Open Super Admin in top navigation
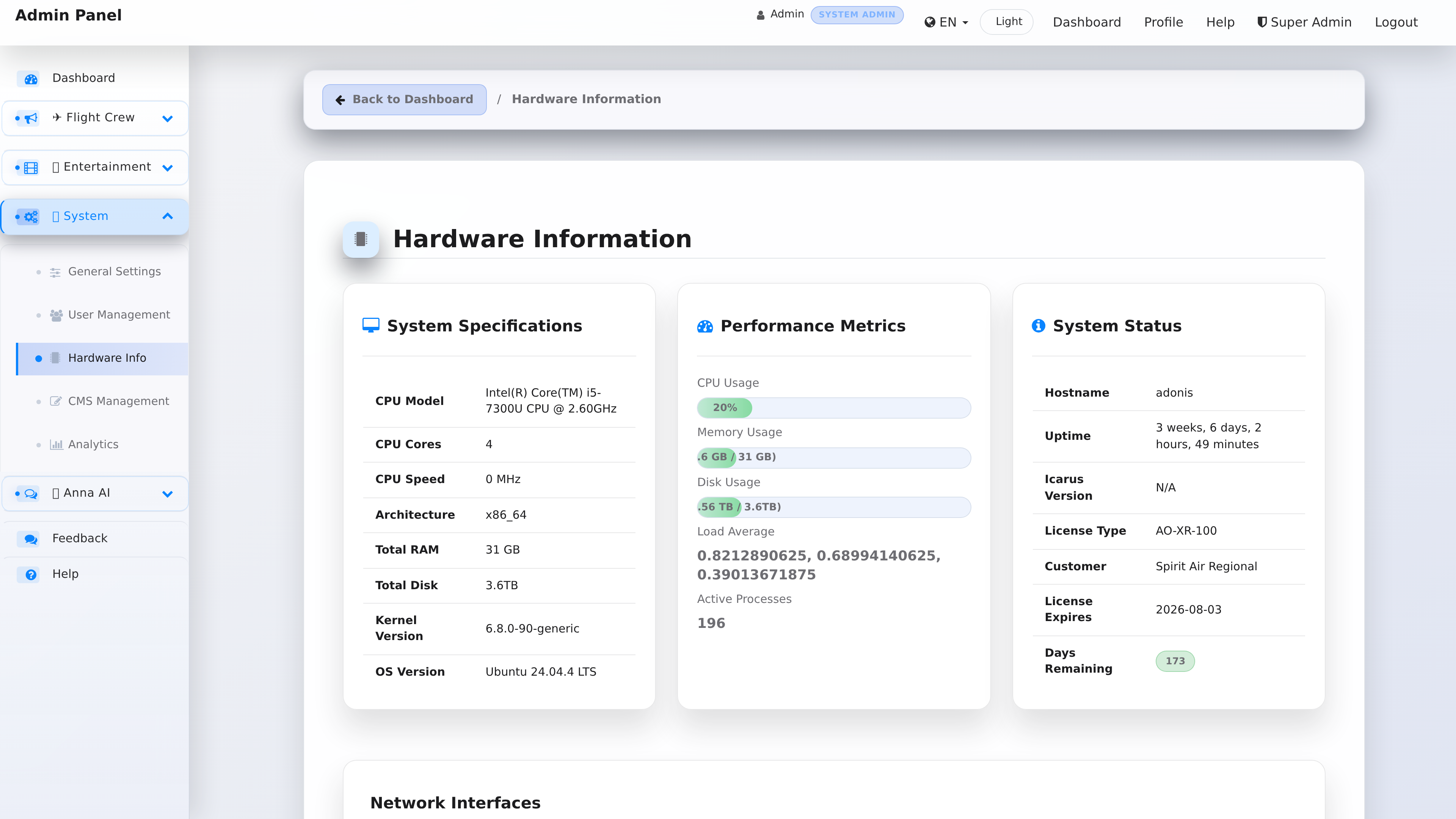This screenshot has width=1456, height=819. [x=1304, y=23]
